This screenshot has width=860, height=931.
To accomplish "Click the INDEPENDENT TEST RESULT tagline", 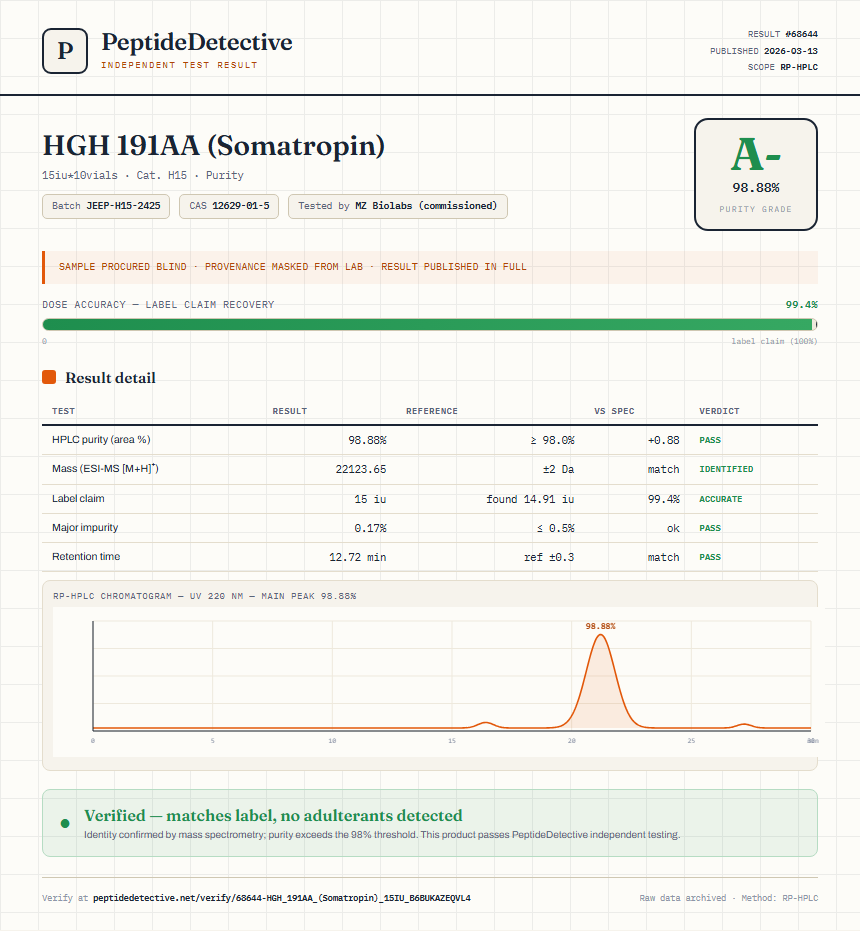I will tap(179, 65).
